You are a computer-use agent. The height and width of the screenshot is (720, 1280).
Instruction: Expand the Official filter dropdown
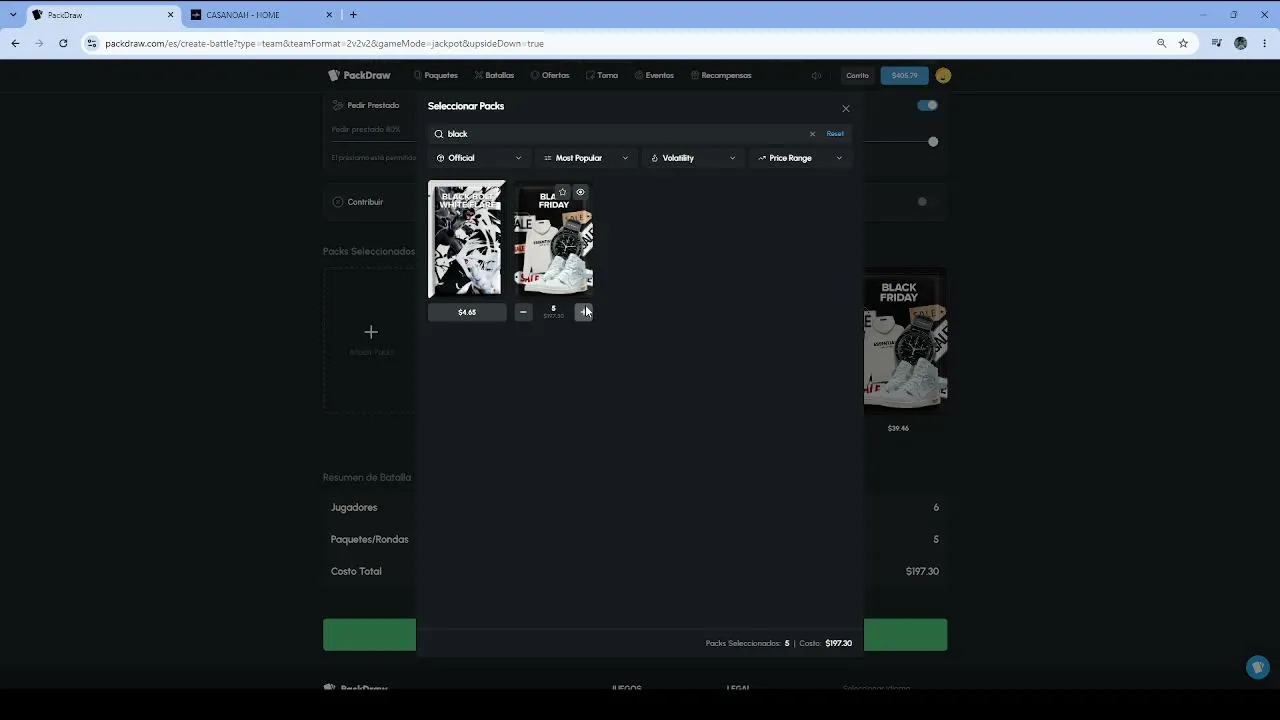click(x=479, y=158)
